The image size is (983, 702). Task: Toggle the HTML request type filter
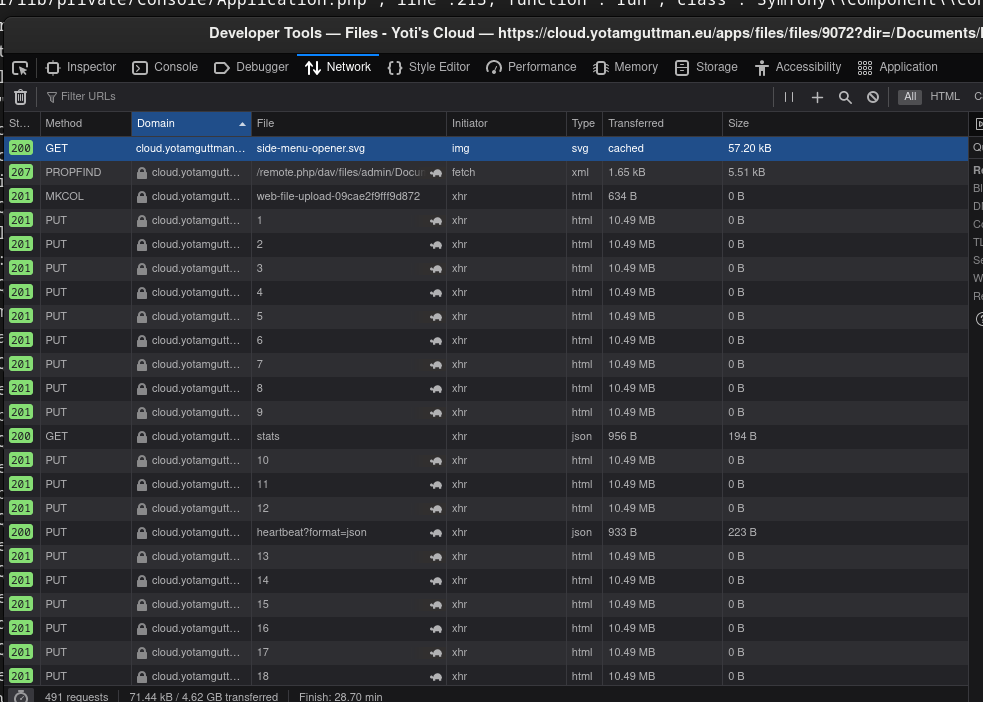pyautogui.click(x=944, y=97)
